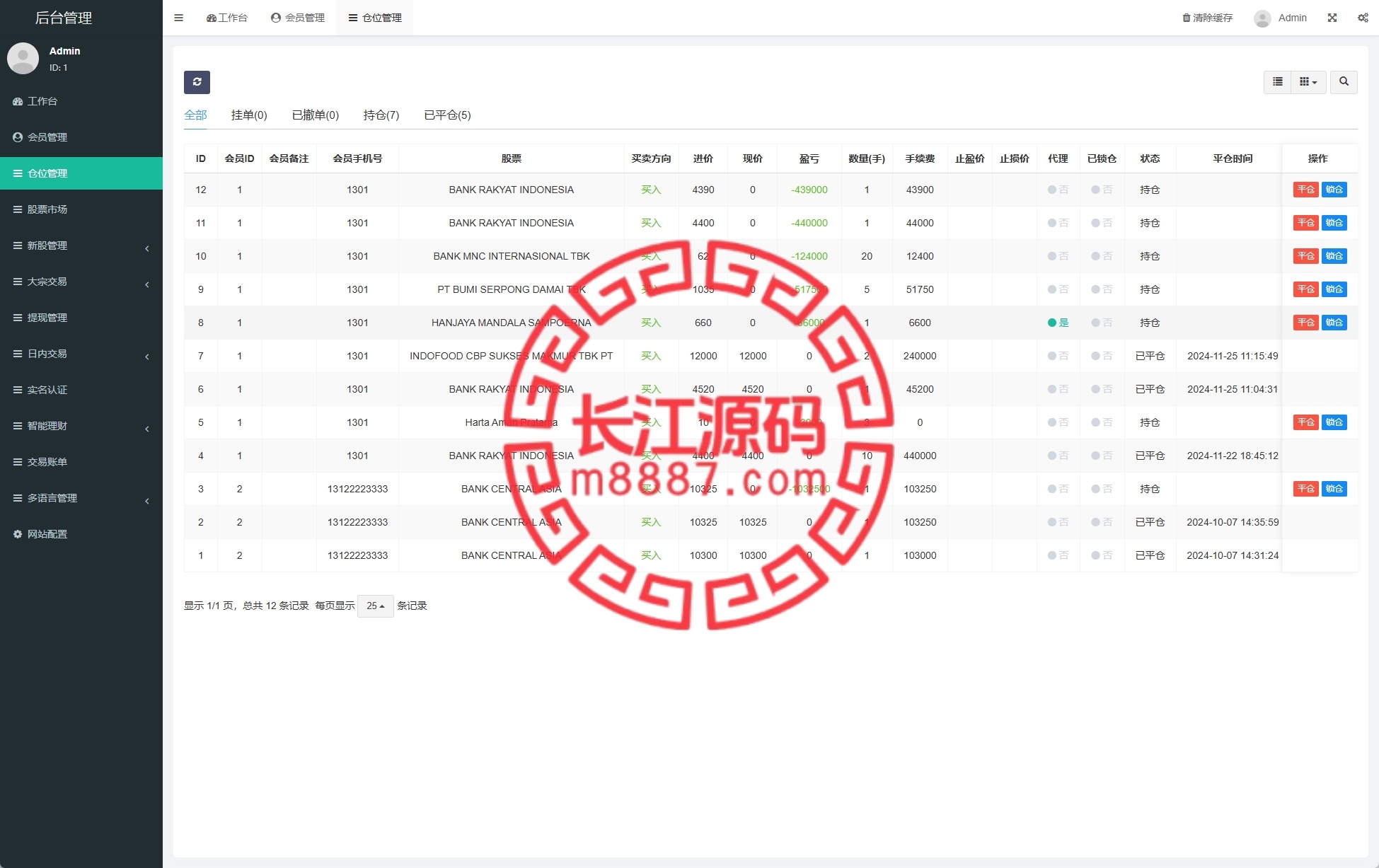Toggle 已锁仓 switch for ID 1
This screenshot has width=1379, height=868.
(x=1102, y=555)
